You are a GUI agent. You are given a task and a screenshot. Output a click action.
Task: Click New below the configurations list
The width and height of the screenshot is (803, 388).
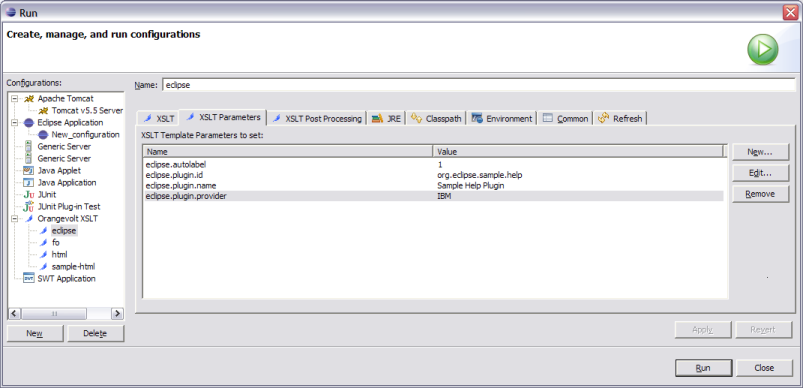(x=35, y=333)
